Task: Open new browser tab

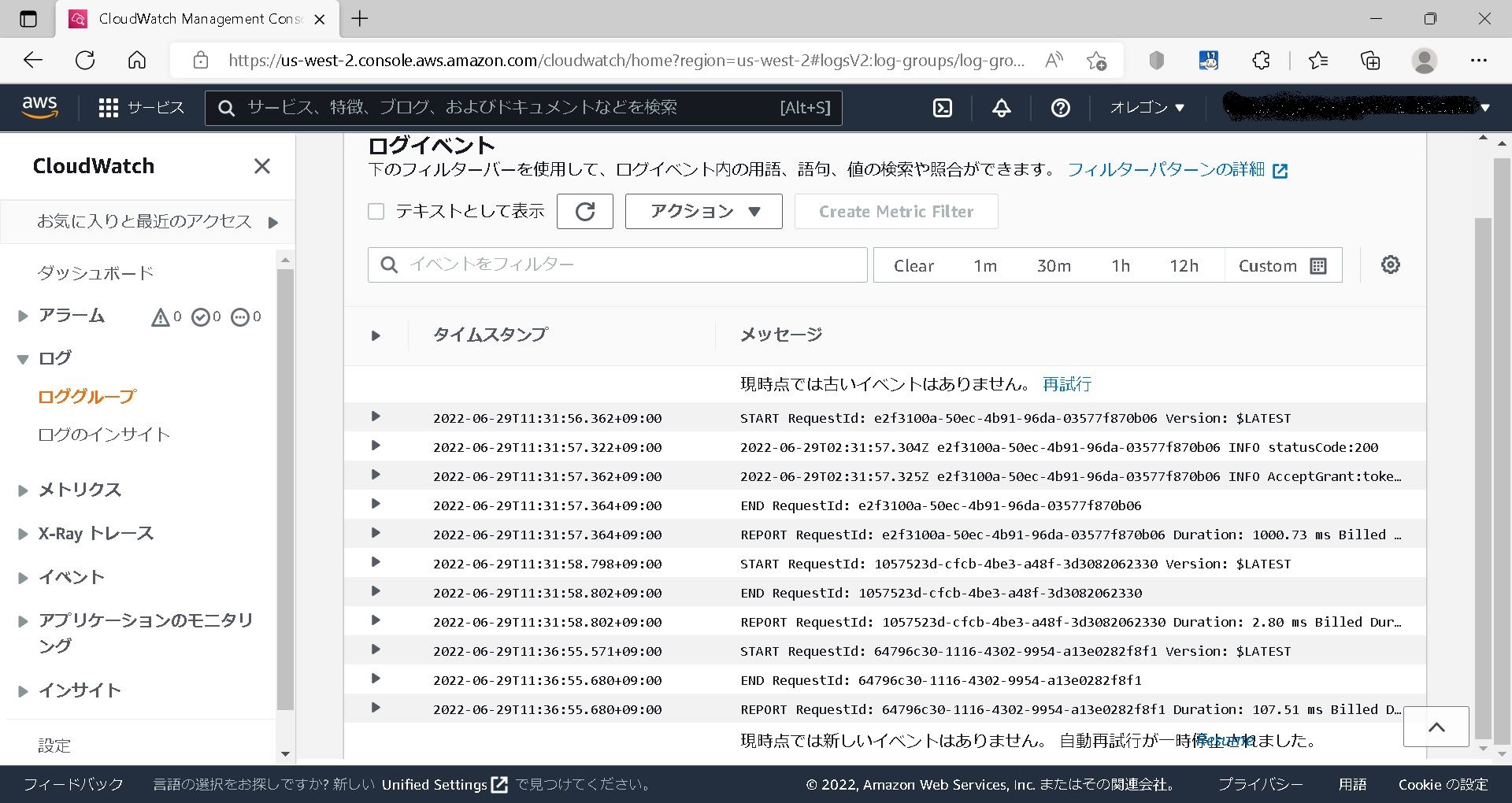Action: [x=360, y=19]
